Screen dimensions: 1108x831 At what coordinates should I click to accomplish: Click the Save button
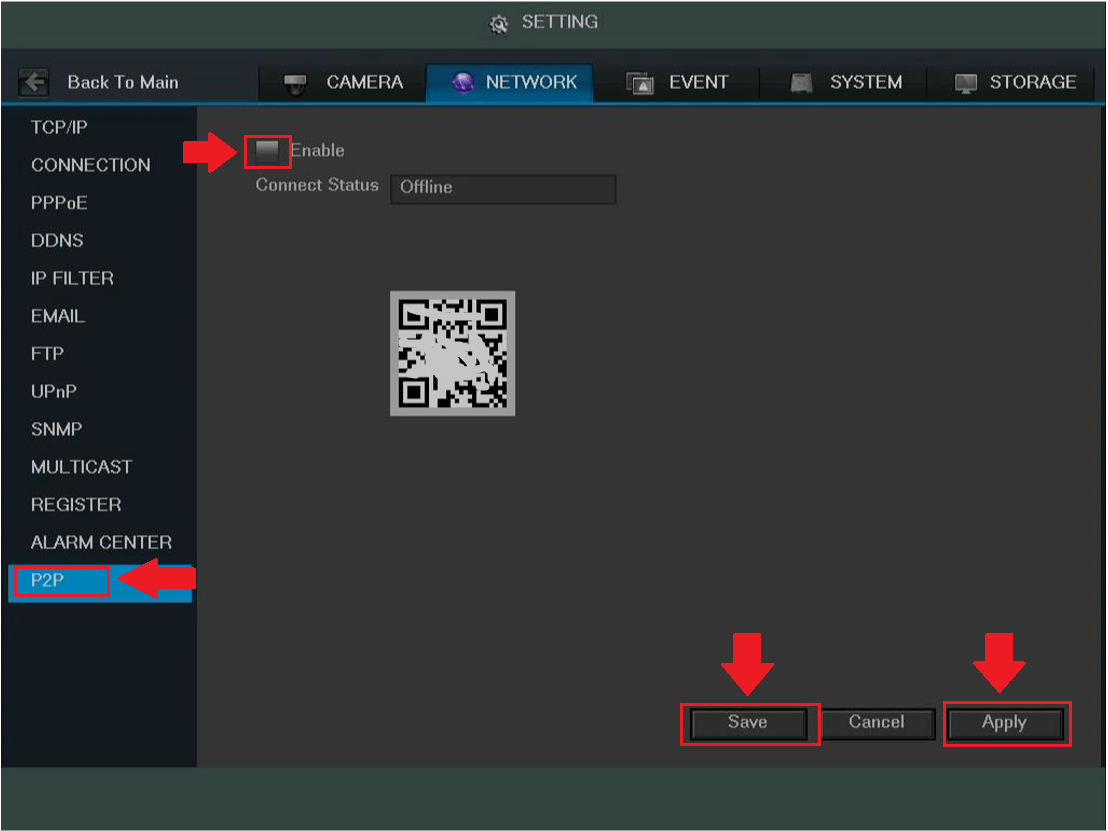(x=749, y=723)
